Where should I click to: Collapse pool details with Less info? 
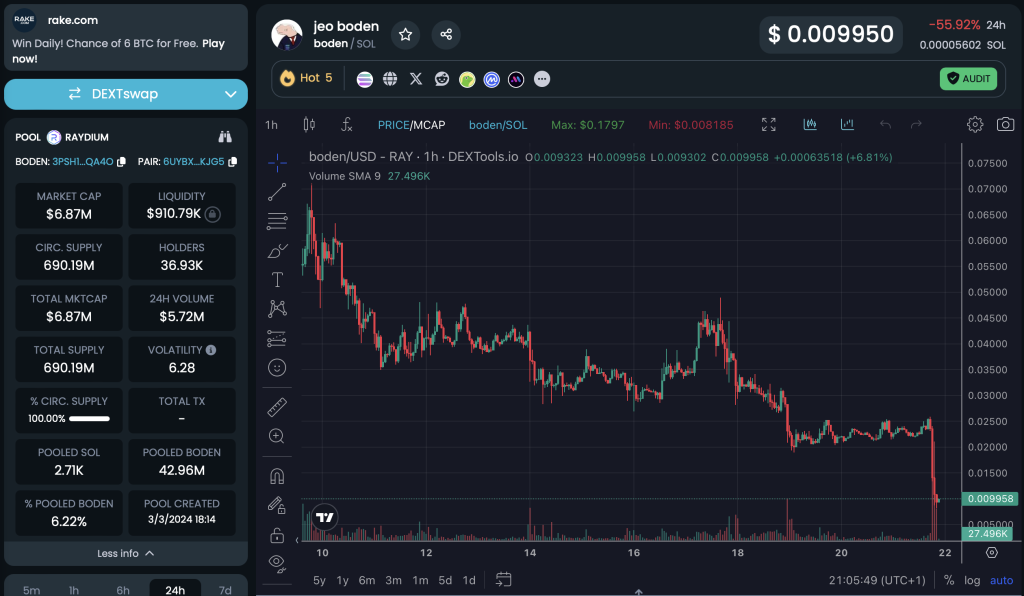(126, 554)
